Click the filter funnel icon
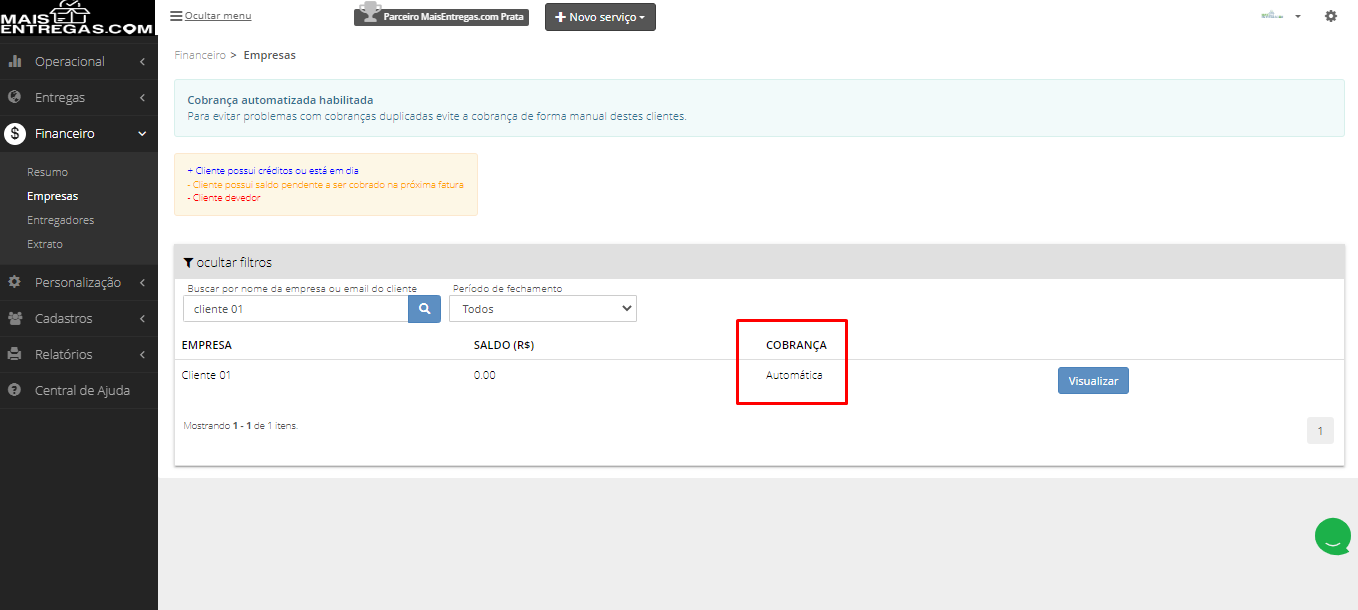Viewport: 1358px width, 610px height. [188, 263]
